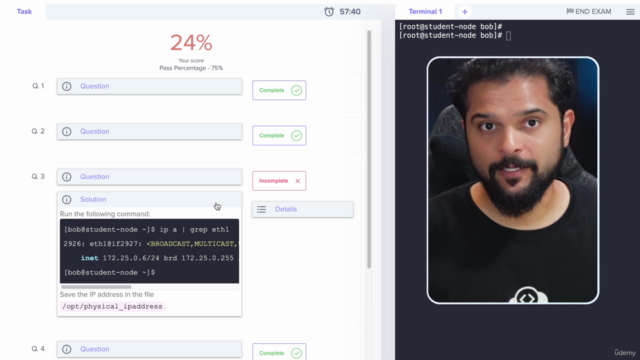Click the 57:40 timer value
The width and height of the screenshot is (640, 360).
point(350,11)
